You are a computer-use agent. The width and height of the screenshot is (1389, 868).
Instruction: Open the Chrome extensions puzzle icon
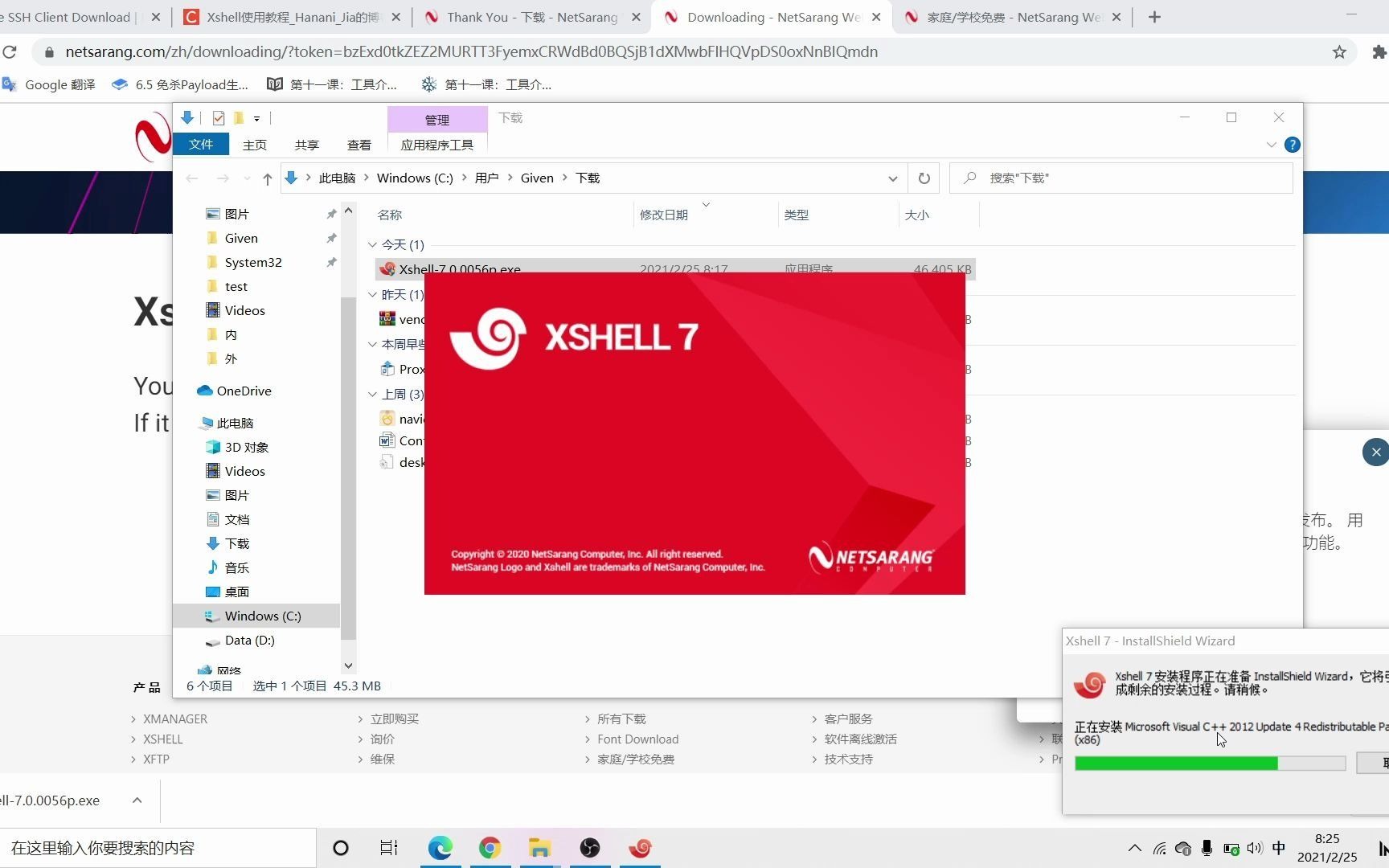tap(1379, 52)
